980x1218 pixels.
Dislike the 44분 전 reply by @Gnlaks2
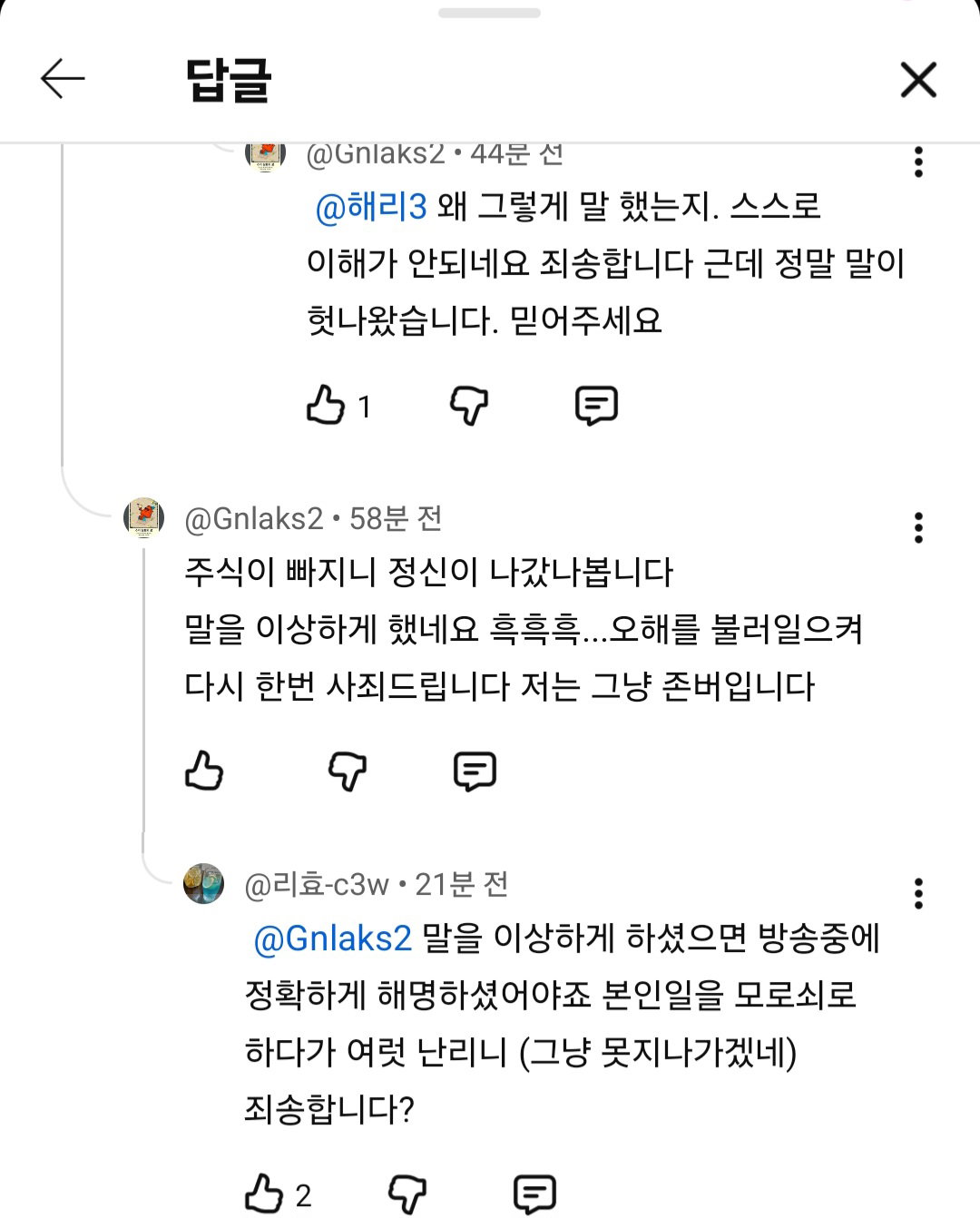pos(469,406)
